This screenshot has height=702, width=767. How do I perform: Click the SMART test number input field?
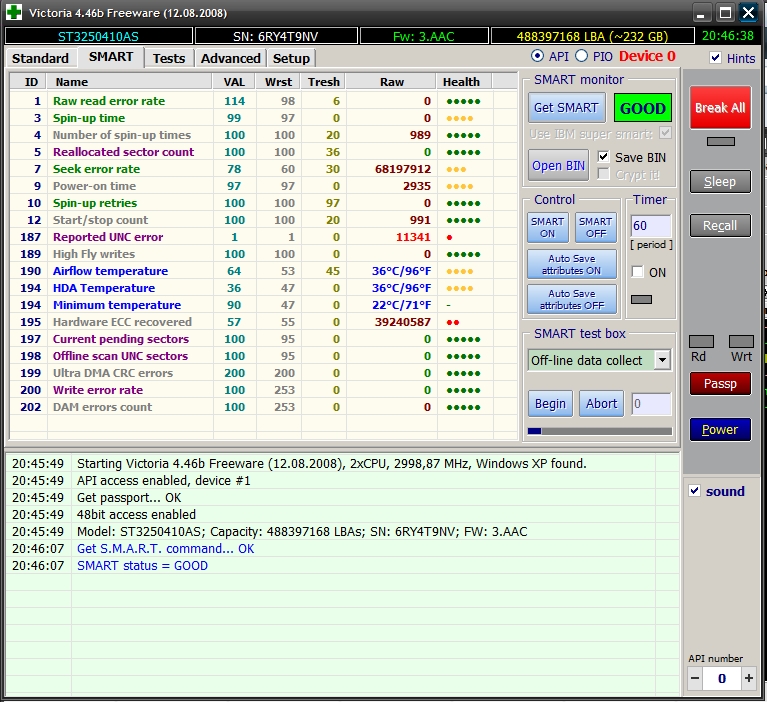tap(651, 404)
